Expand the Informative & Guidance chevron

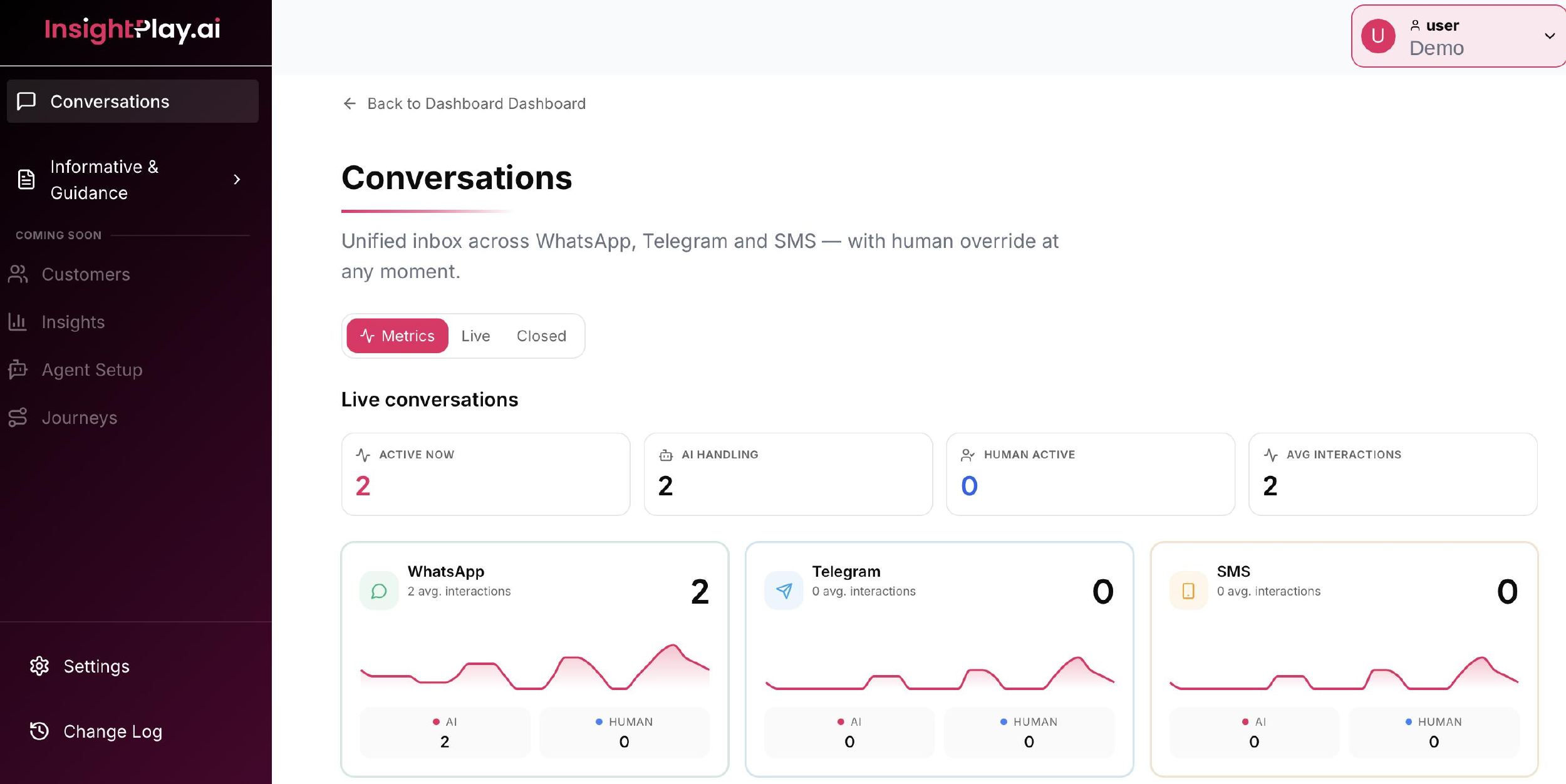click(x=237, y=180)
